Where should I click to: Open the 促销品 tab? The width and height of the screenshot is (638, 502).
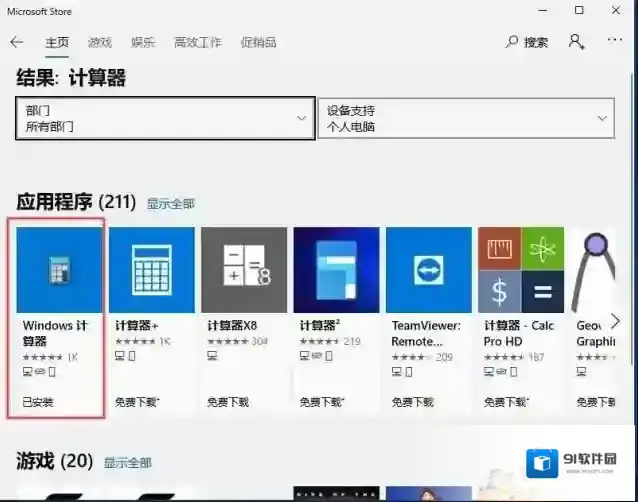(258, 43)
